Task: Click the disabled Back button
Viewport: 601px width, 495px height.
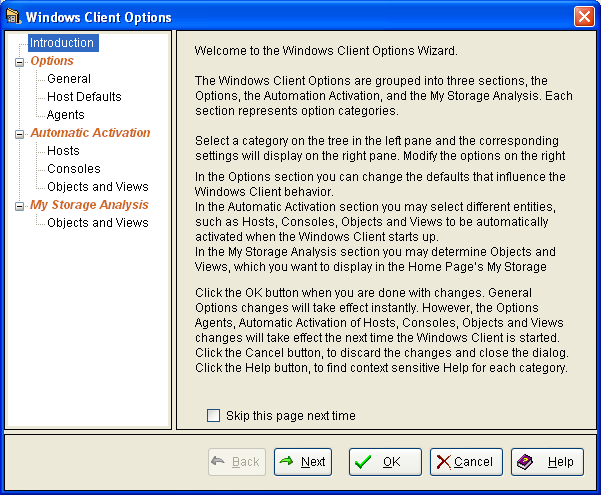Action: coord(237,462)
